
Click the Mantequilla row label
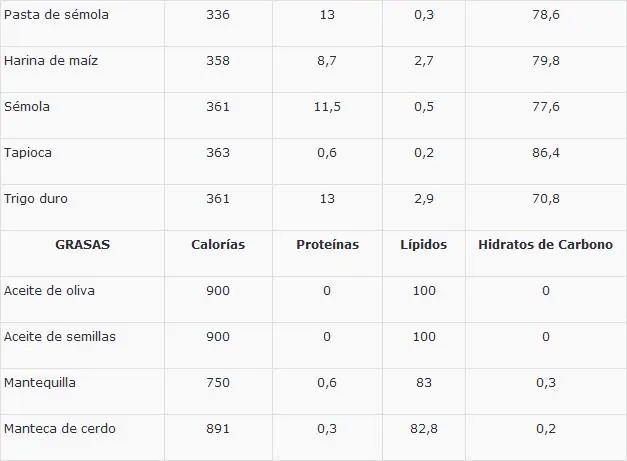(x=40, y=383)
